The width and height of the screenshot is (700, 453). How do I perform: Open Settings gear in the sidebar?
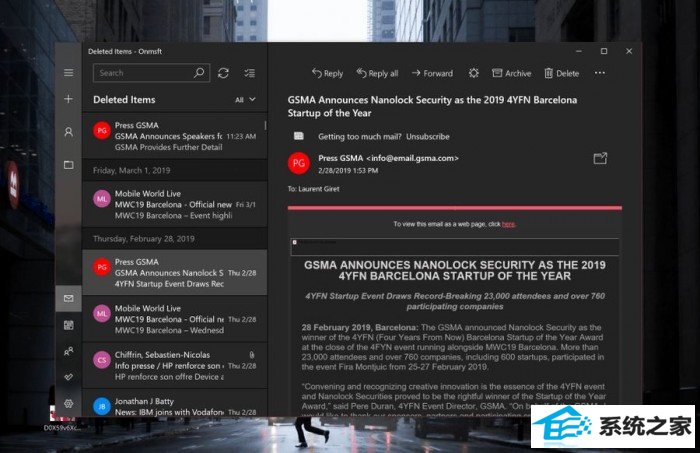(68, 403)
